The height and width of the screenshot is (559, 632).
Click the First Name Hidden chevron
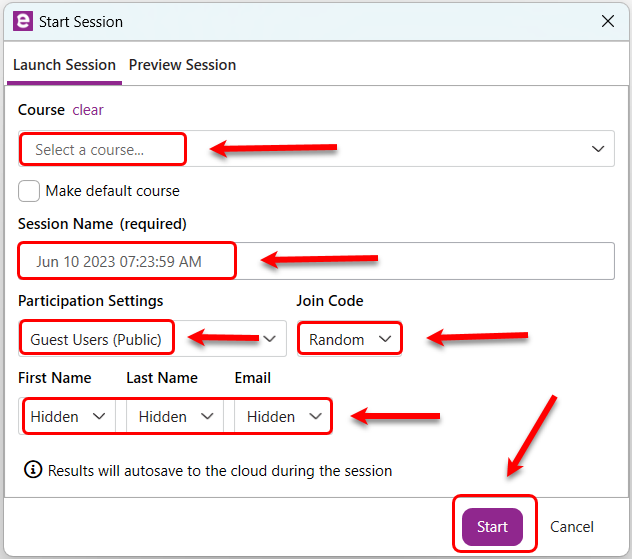tap(99, 416)
